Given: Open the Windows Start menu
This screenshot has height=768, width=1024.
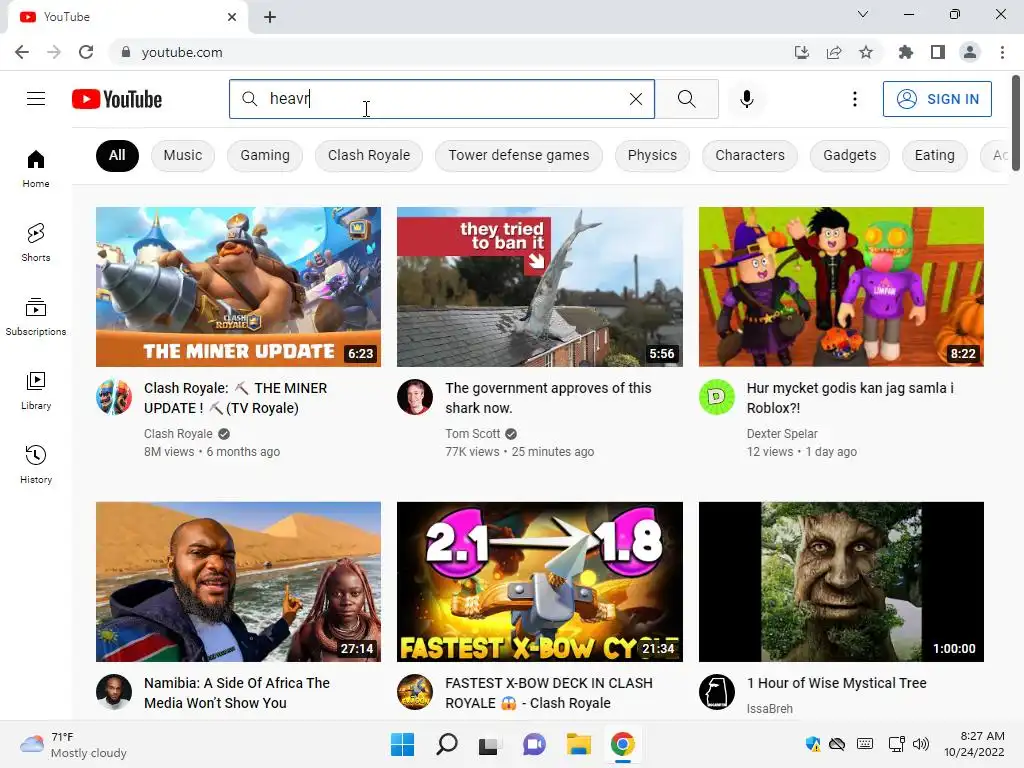Looking at the screenshot, I should pyautogui.click(x=402, y=744).
